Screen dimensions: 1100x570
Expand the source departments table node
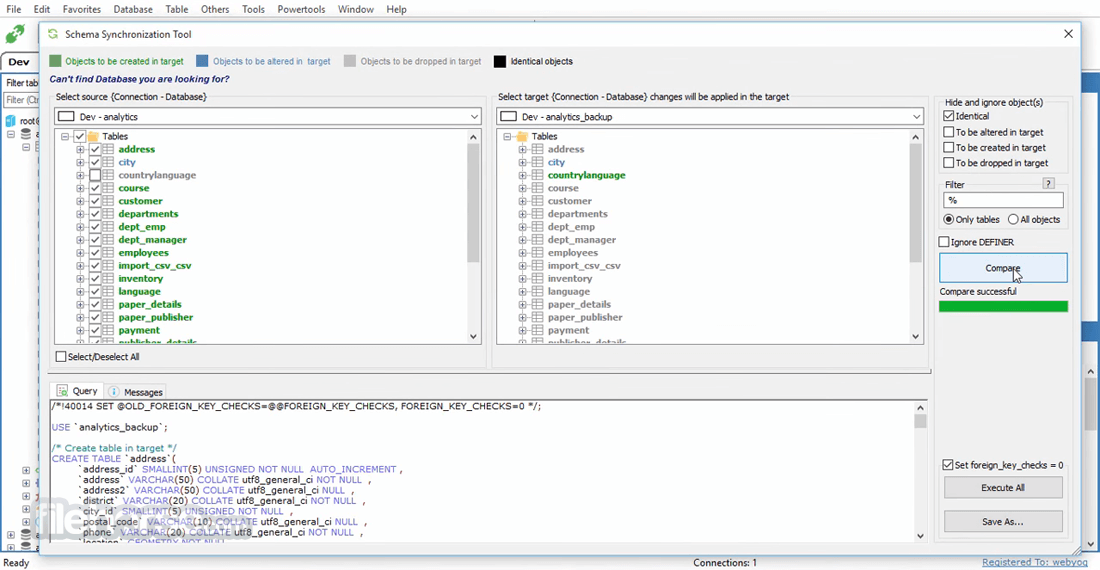pyautogui.click(x=80, y=214)
